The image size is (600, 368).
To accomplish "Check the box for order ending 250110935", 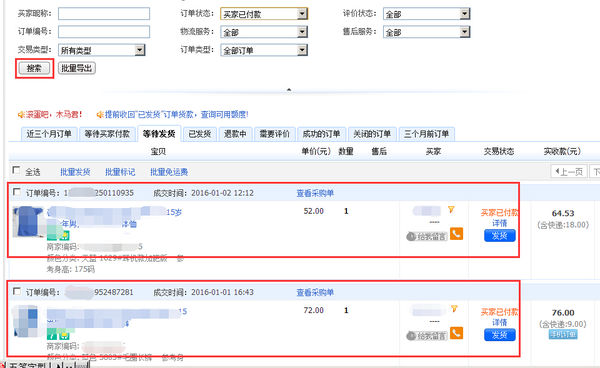I will click(17, 192).
